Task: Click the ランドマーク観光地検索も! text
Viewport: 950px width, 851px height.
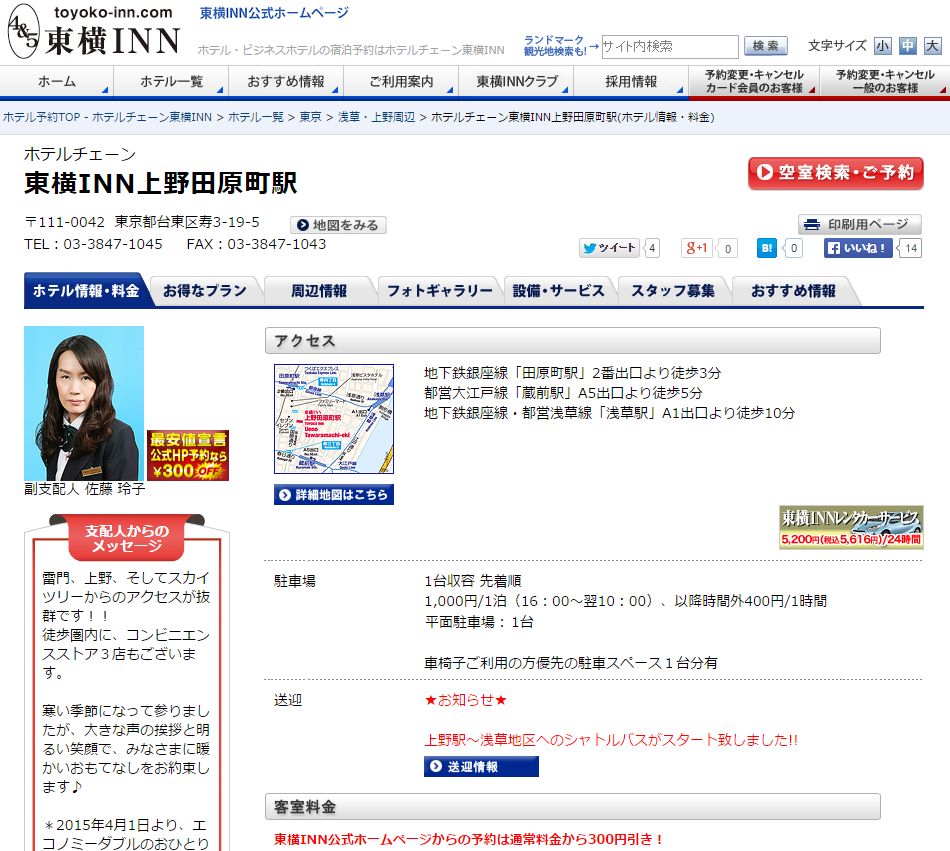Action: 555,45
